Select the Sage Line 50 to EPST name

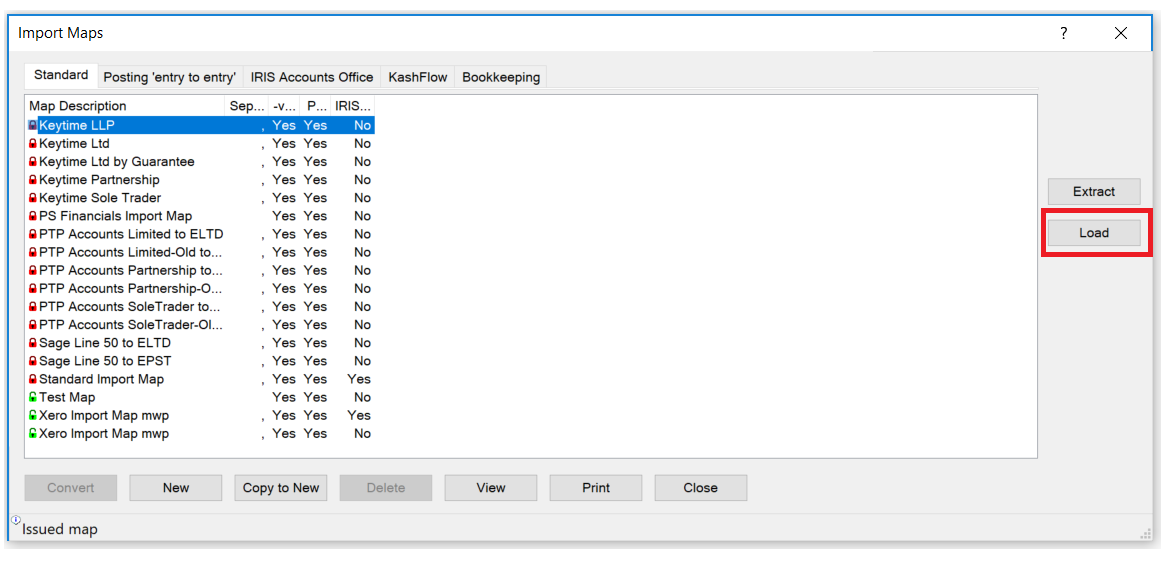(x=106, y=361)
